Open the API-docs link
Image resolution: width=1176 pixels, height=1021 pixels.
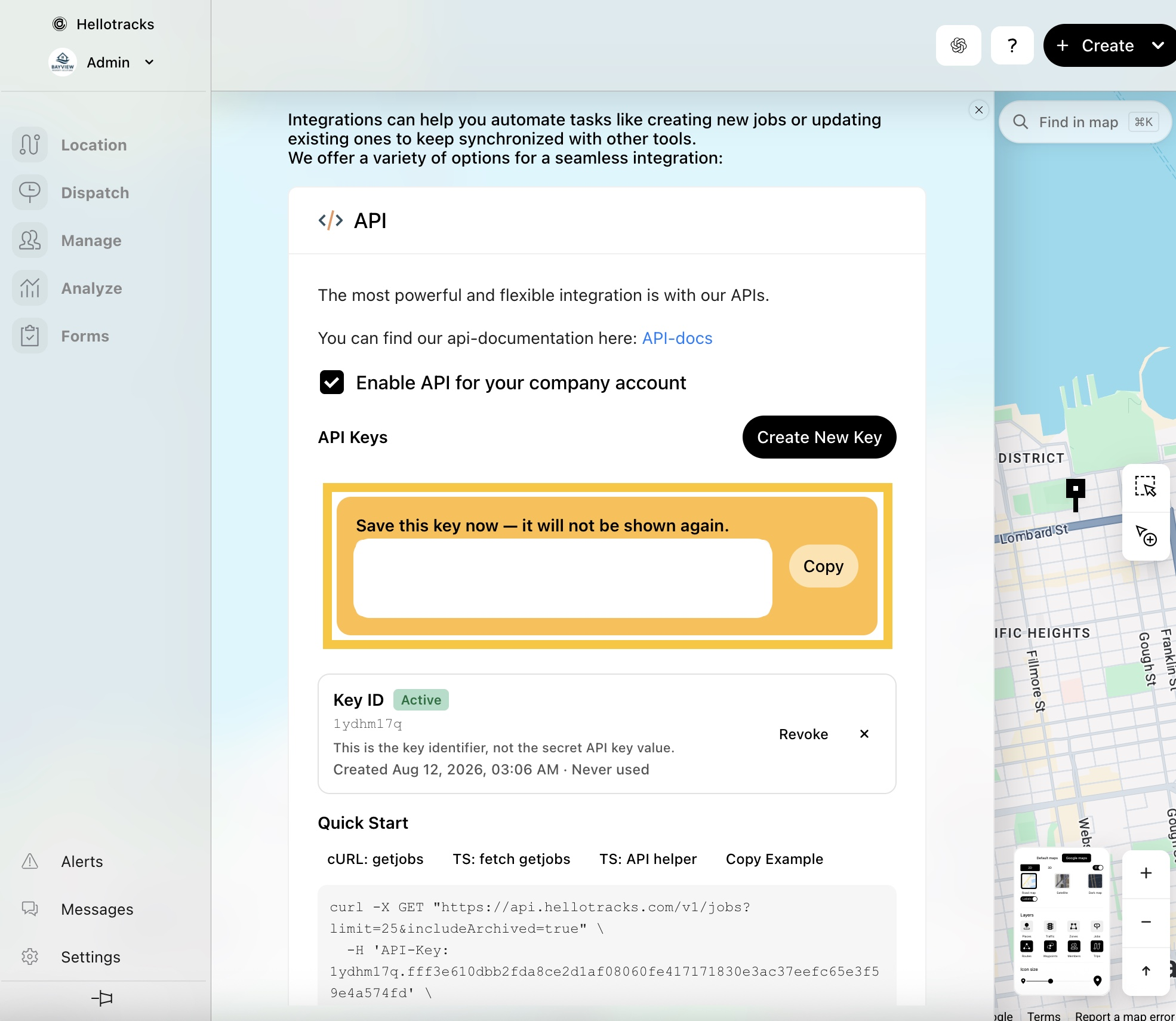coord(677,338)
